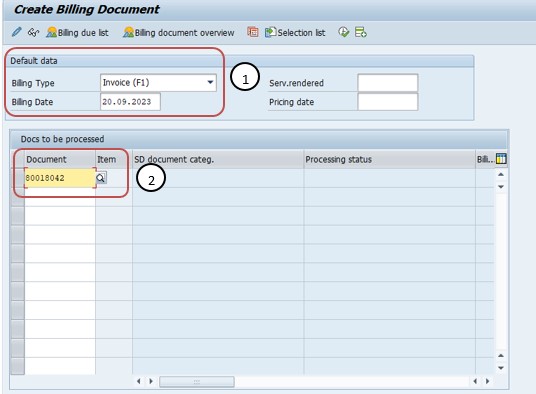536x394 pixels.
Task: Click the Processing status column header
Action: coord(389,159)
